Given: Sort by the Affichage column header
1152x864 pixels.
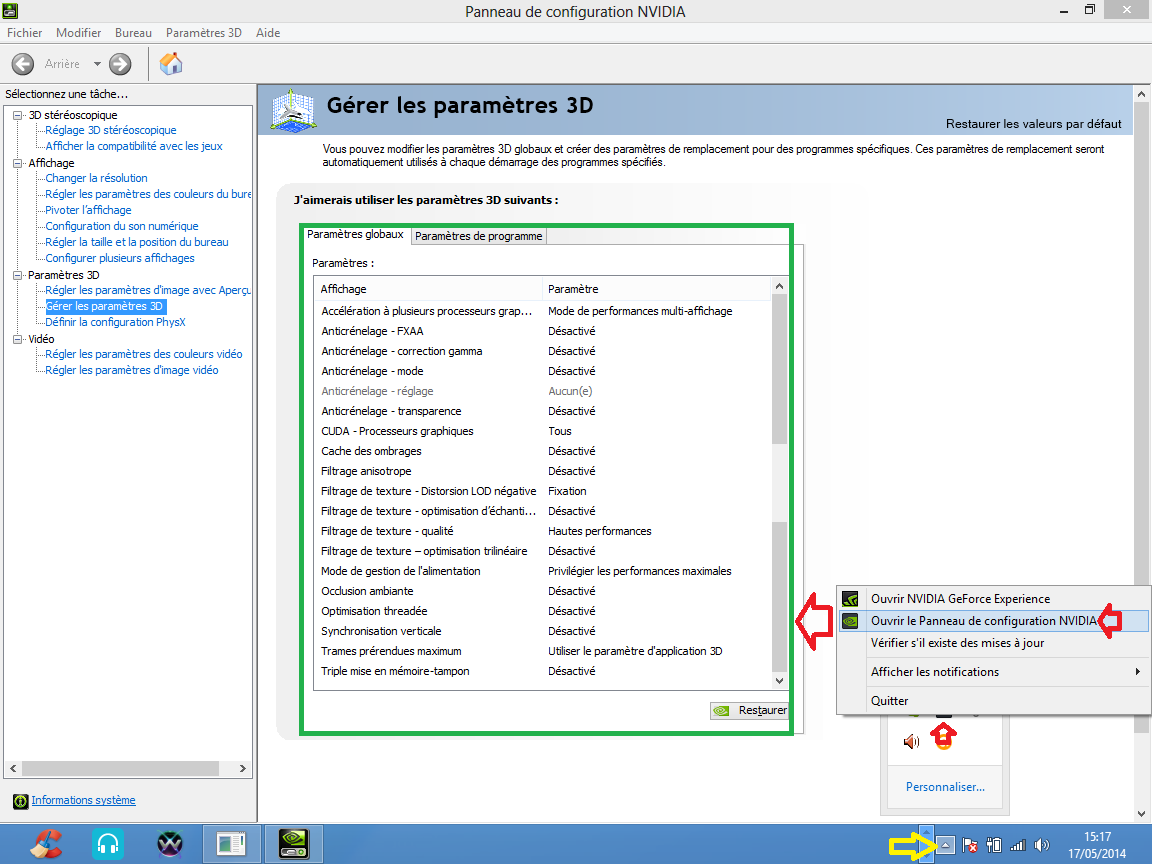Looking at the screenshot, I should click(428, 289).
